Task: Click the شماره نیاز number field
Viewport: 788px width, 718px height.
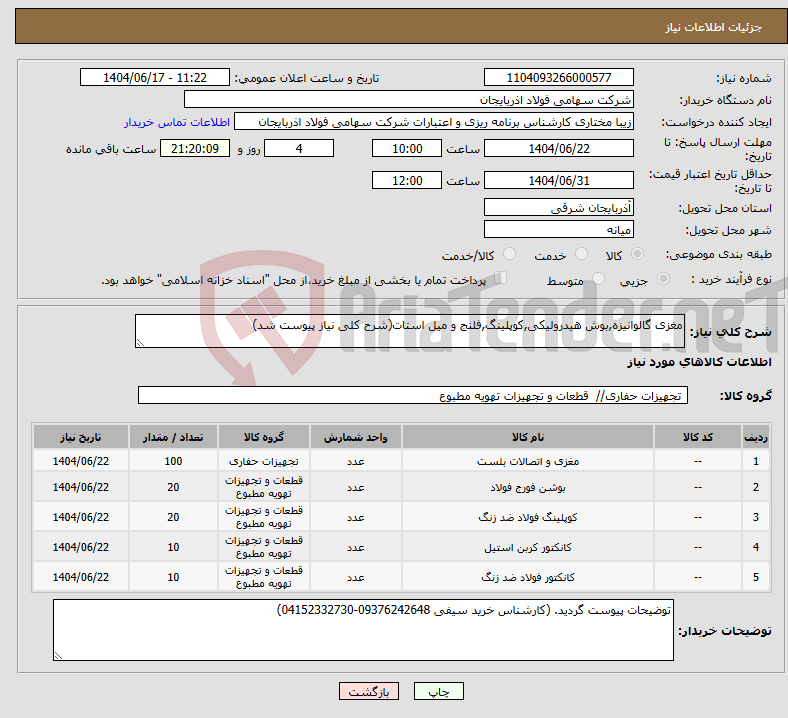Action: [x=559, y=78]
